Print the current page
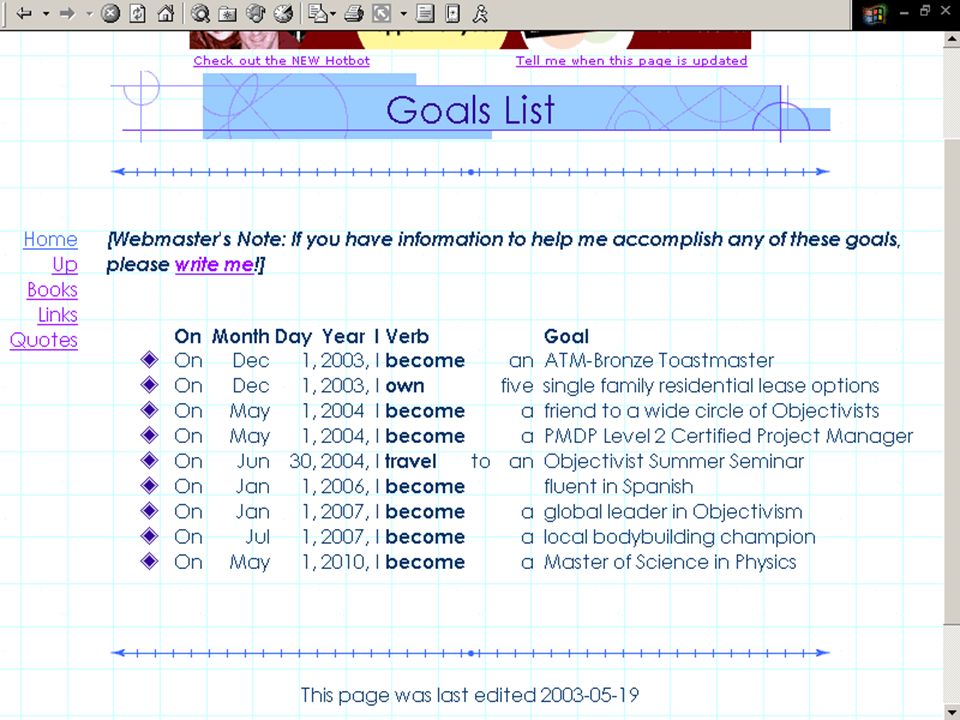Screen dimensions: 960x720 [x=354, y=13]
